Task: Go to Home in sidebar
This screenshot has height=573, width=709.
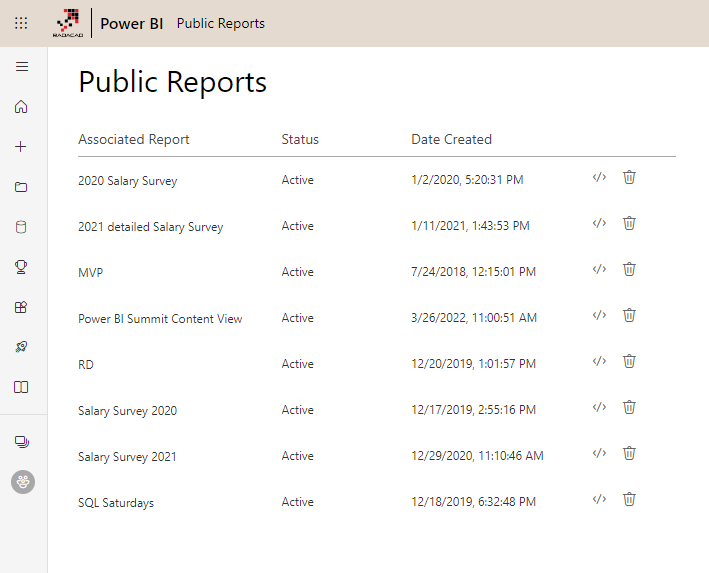Action: click(x=22, y=107)
